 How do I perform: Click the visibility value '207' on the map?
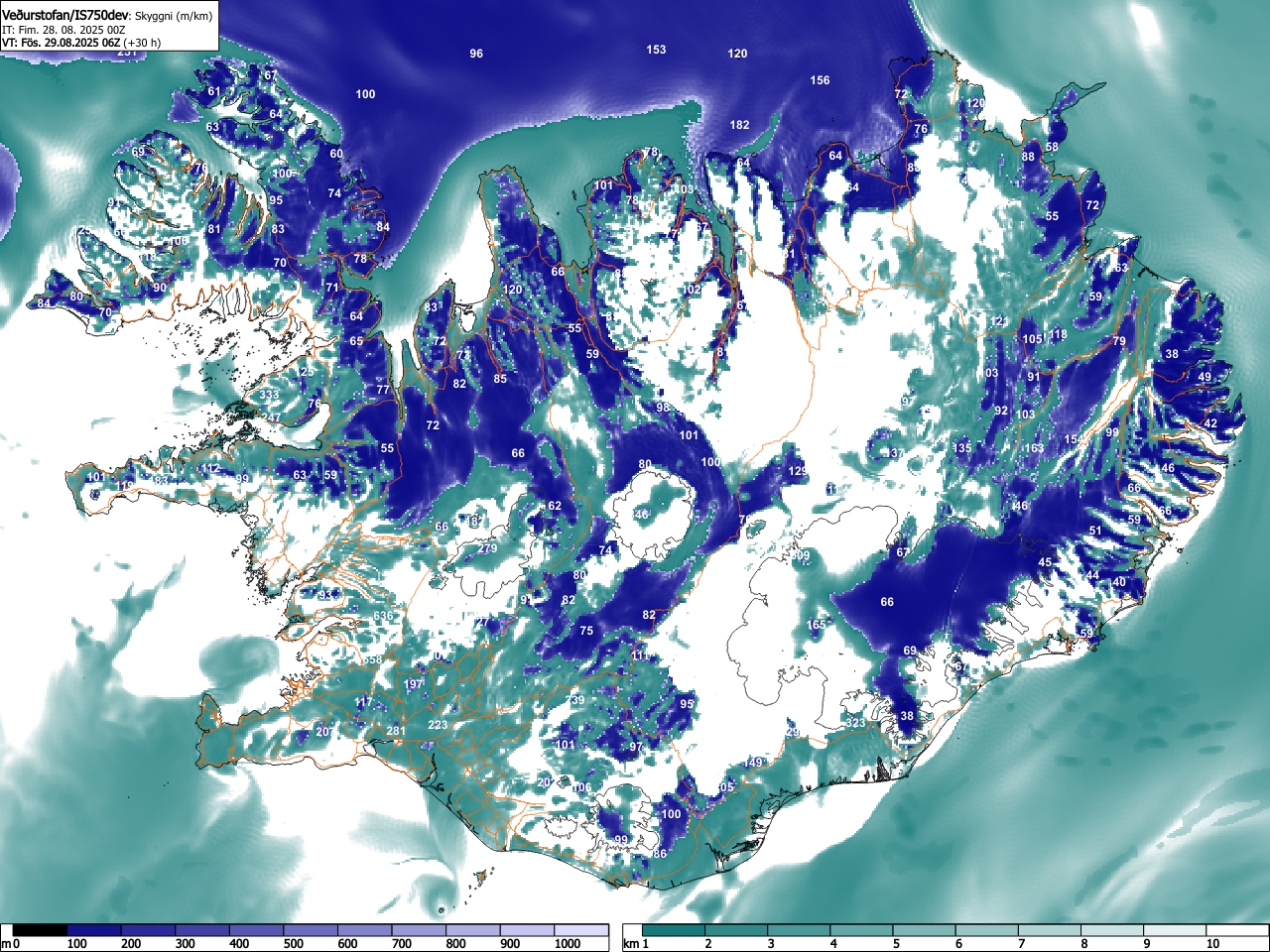325,732
